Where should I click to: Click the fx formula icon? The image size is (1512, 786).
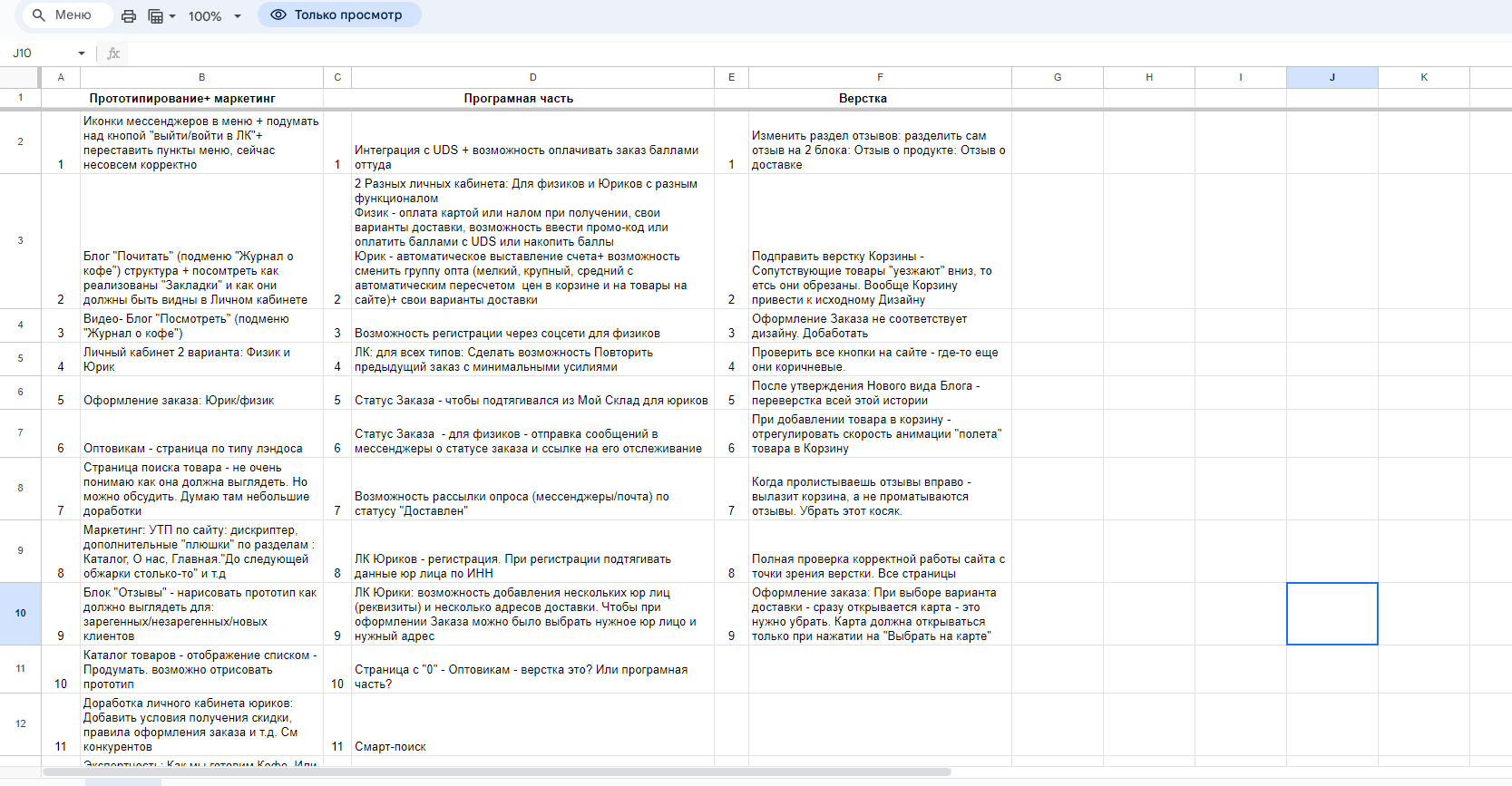click(x=113, y=53)
